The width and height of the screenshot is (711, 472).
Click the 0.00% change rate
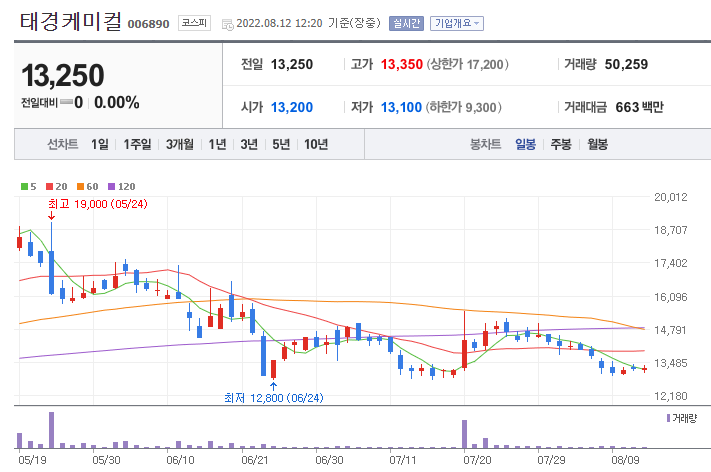[x=117, y=102]
